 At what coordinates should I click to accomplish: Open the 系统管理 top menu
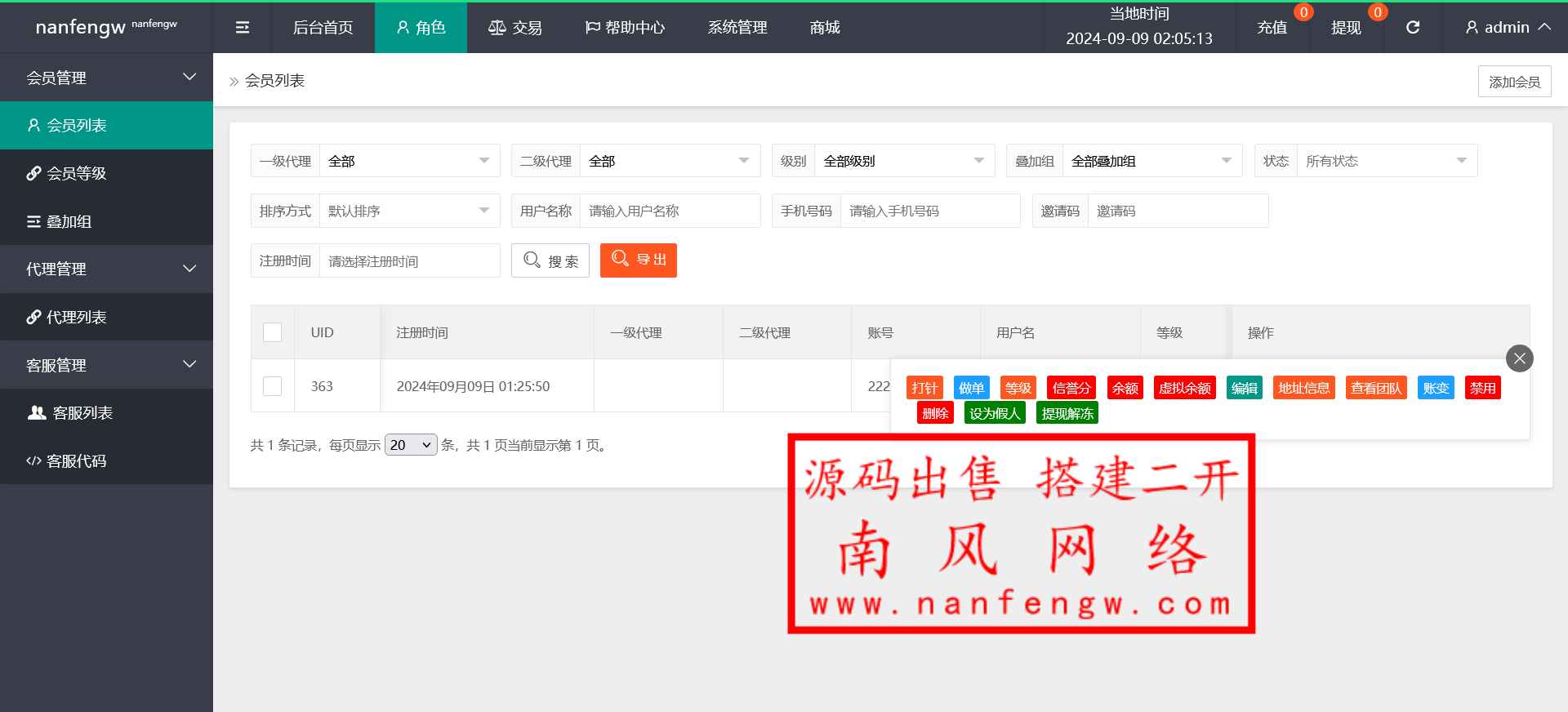[x=737, y=28]
